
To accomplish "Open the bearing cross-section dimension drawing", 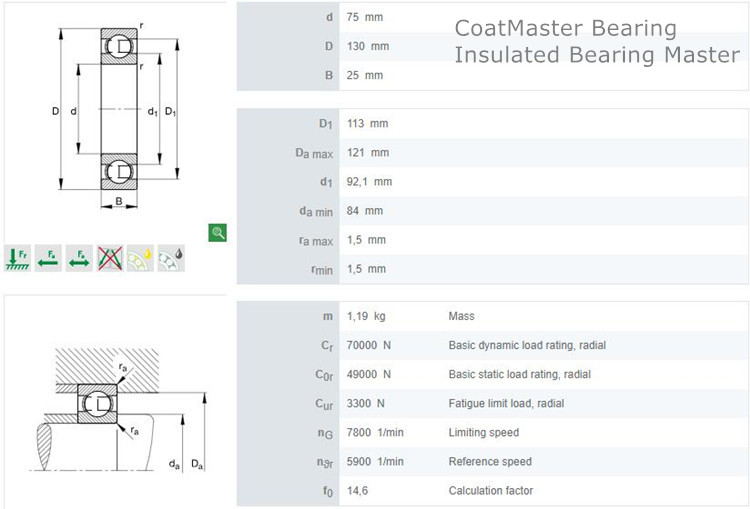I will [116, 115].
